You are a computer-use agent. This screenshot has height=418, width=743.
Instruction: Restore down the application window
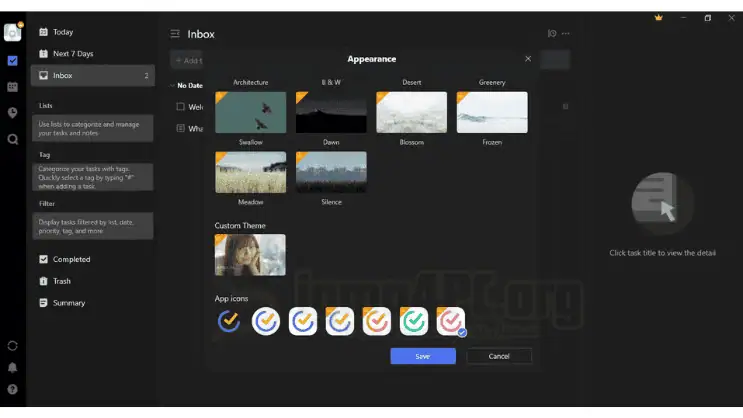coord(707,18)
